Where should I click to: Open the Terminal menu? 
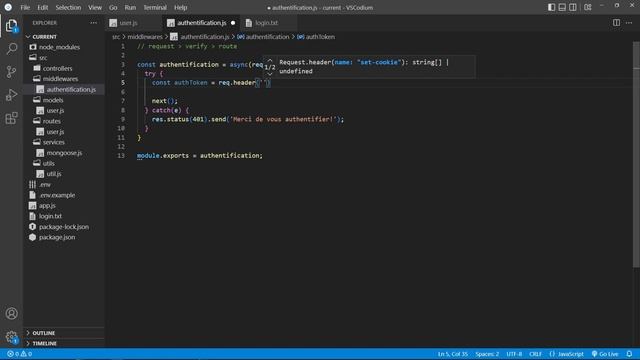155,7
